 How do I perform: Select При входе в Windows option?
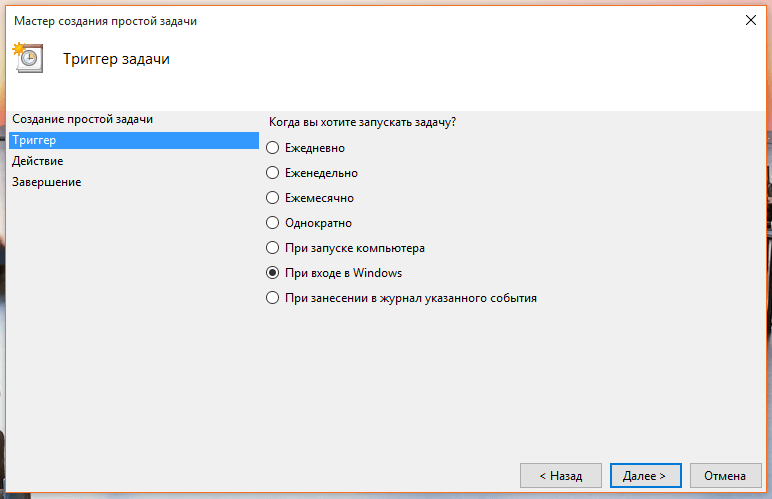click(273, 273)
